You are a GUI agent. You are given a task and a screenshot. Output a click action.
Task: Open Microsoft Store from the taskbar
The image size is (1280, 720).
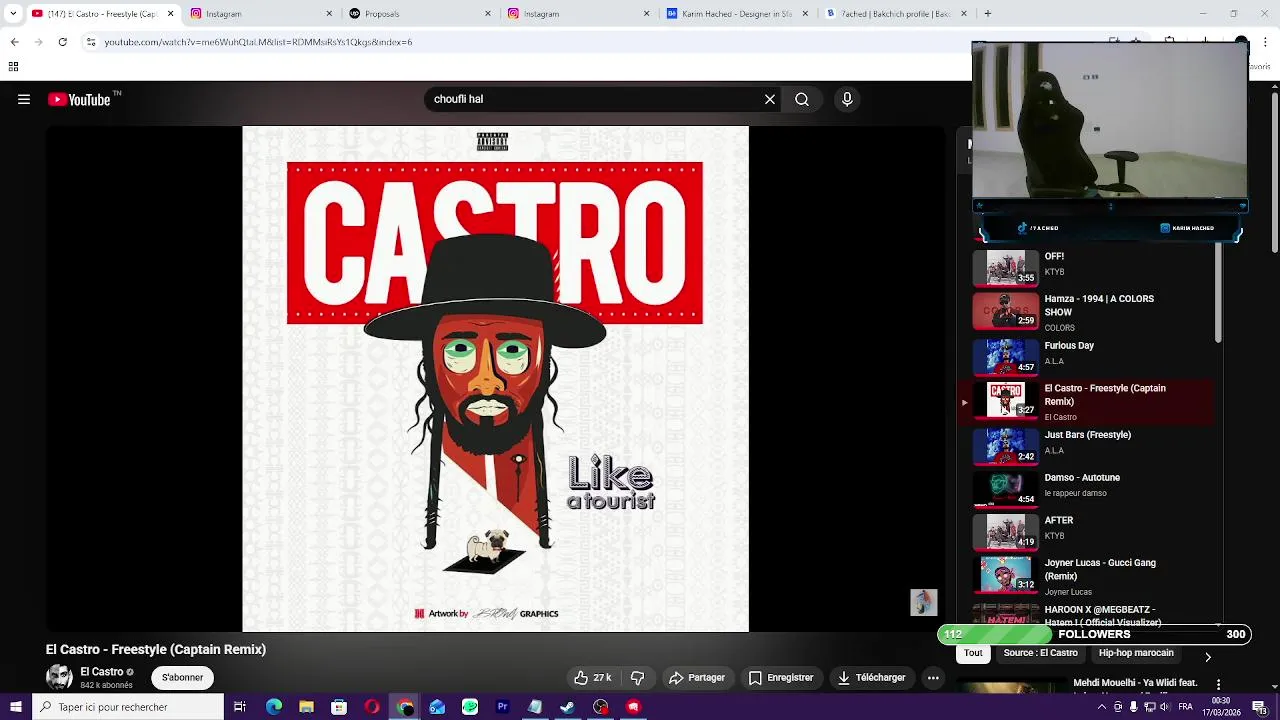pyautogui.click(x=339, y=707)
